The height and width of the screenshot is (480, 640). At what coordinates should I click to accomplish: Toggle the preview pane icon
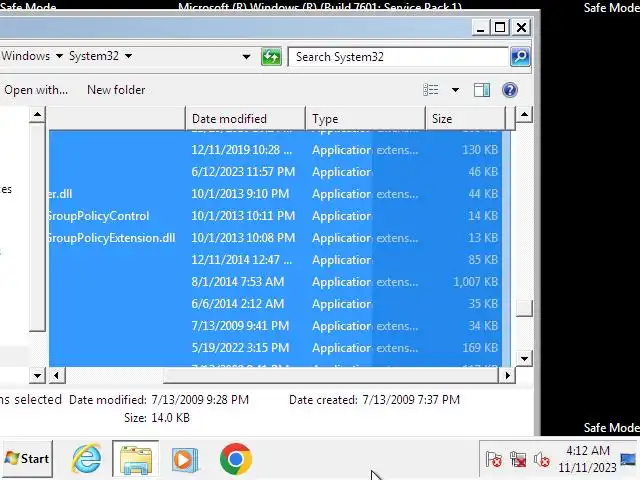482,90
